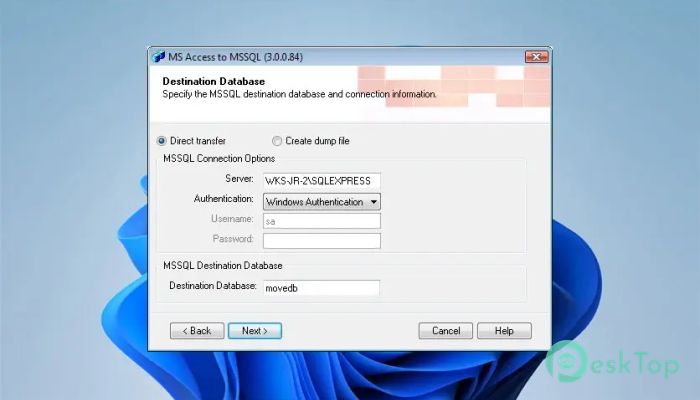Click the window title 'MS Access to MSSQL (3.0.0.84)'
The height and width of the screenshot is (400, 700).
pyautogui.click(x=235, y=57)
